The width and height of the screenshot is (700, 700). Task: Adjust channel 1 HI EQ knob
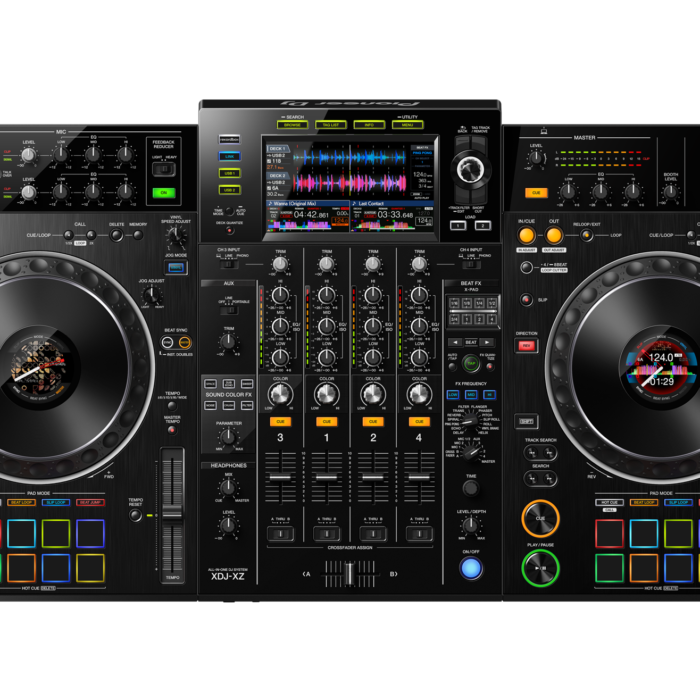[326, 295]
